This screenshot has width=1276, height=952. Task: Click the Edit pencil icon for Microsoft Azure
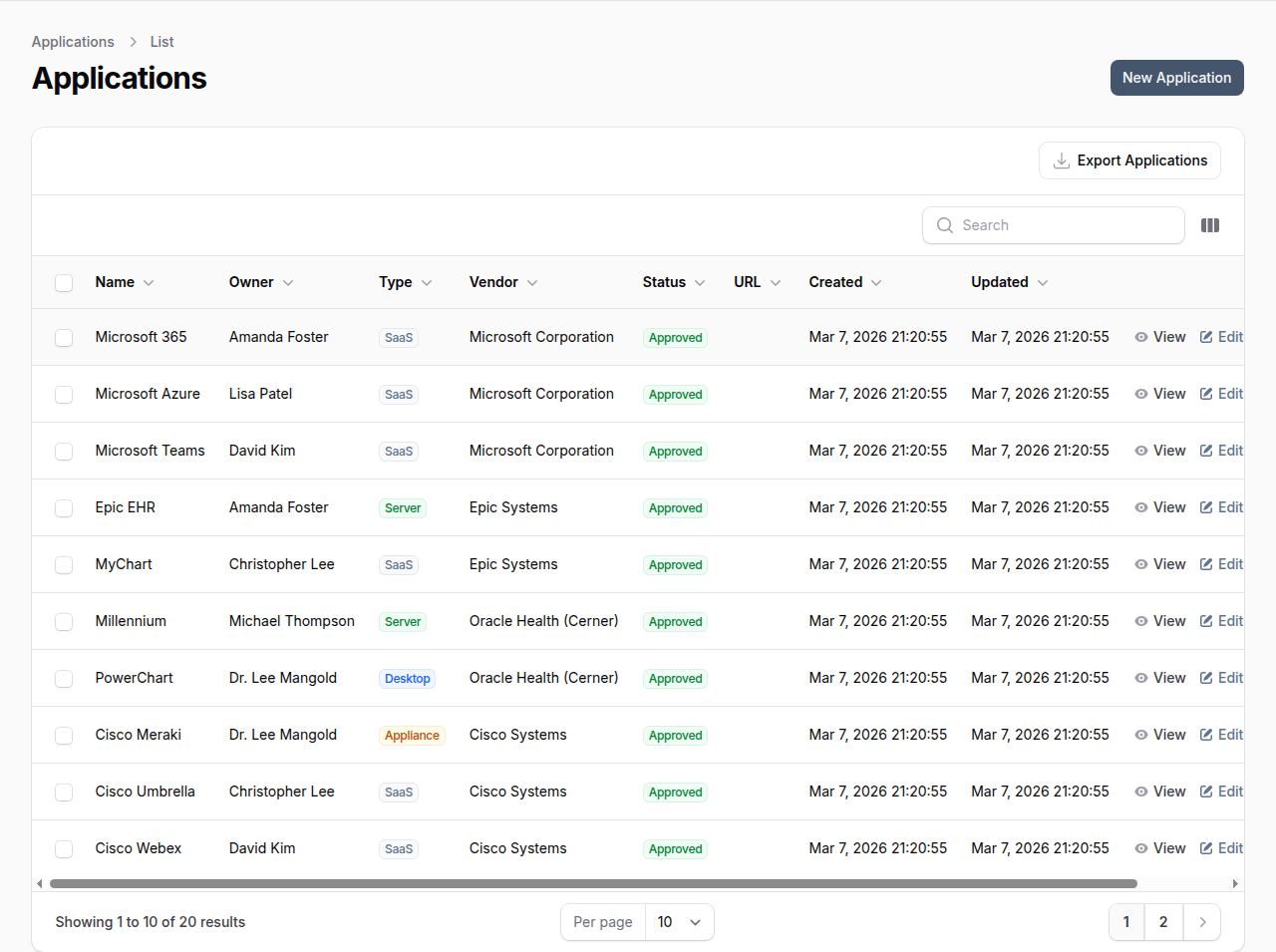point(1206,394)
